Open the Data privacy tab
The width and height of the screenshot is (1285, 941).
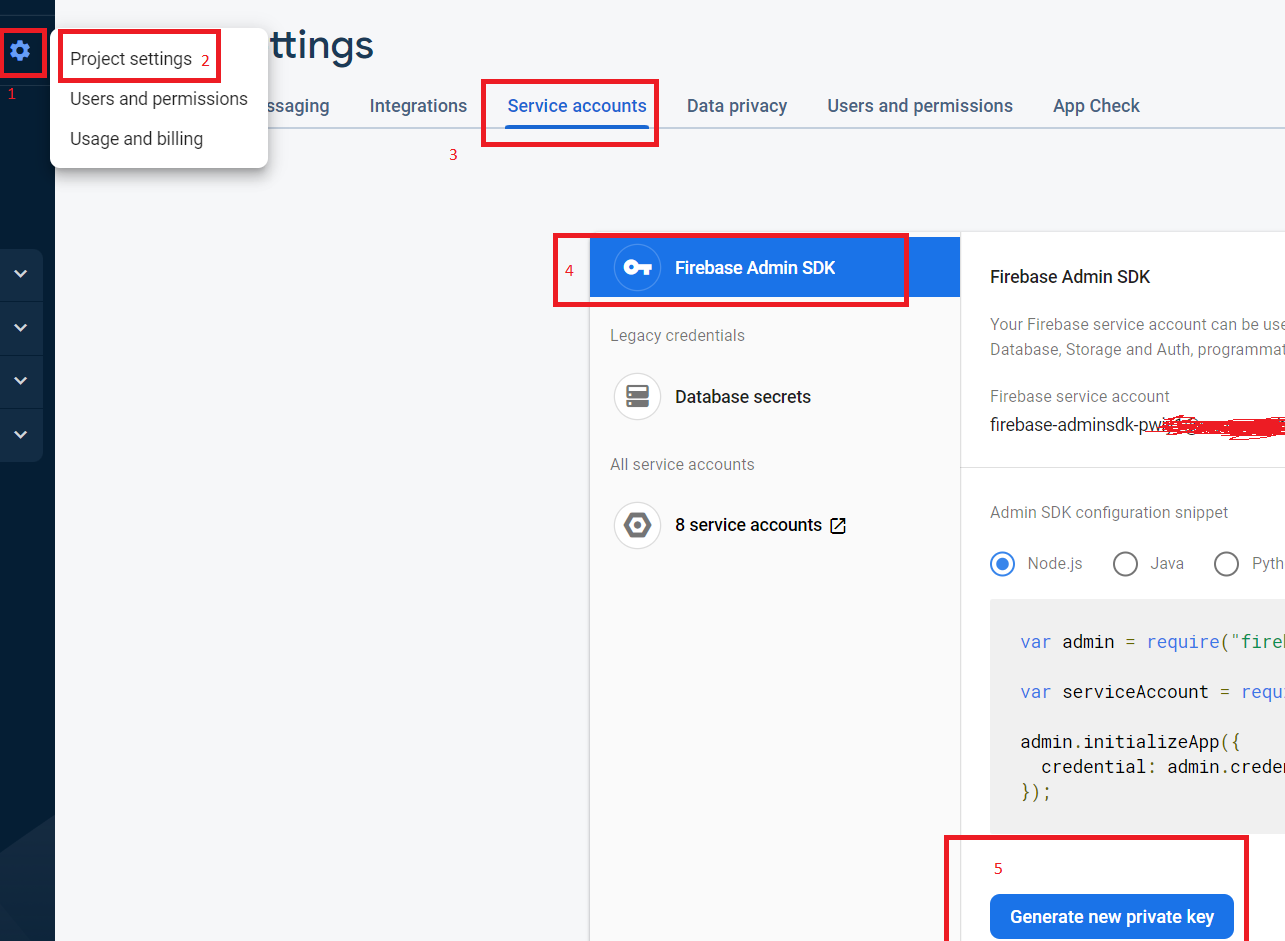tap(737, 105)
